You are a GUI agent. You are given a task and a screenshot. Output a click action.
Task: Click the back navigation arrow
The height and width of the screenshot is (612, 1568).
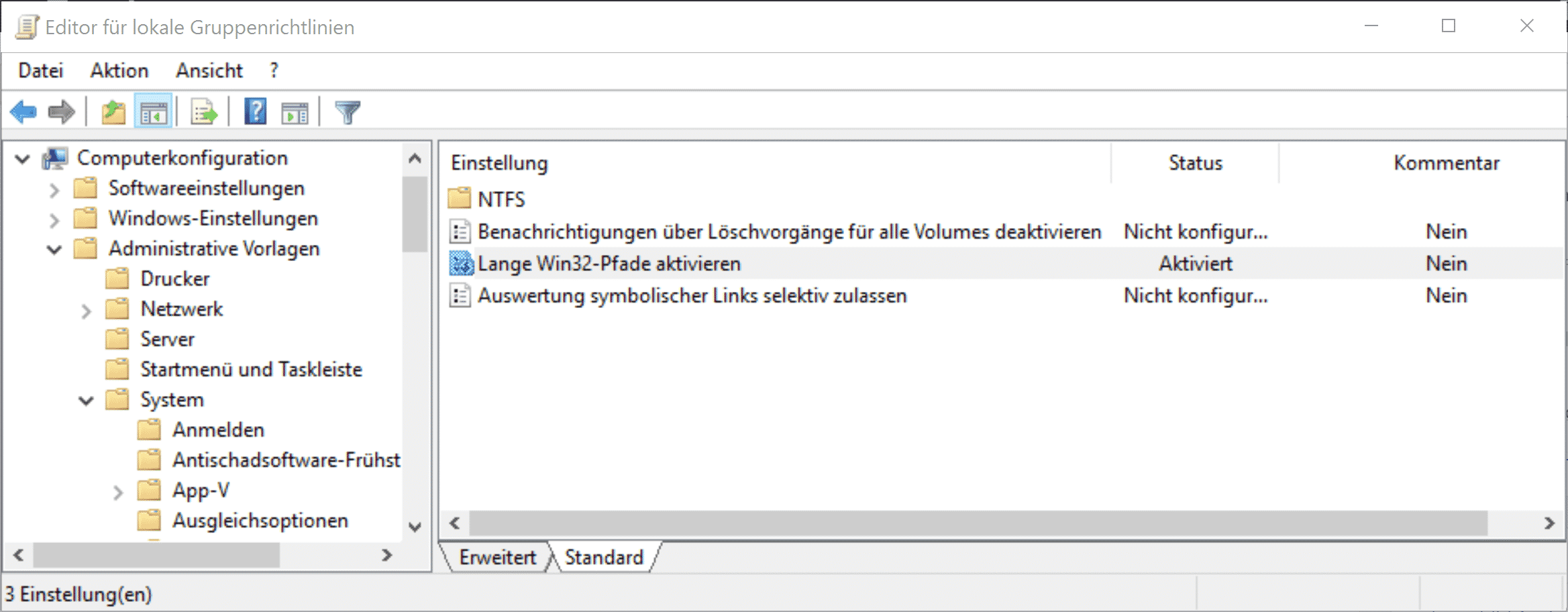coord(23,111)
